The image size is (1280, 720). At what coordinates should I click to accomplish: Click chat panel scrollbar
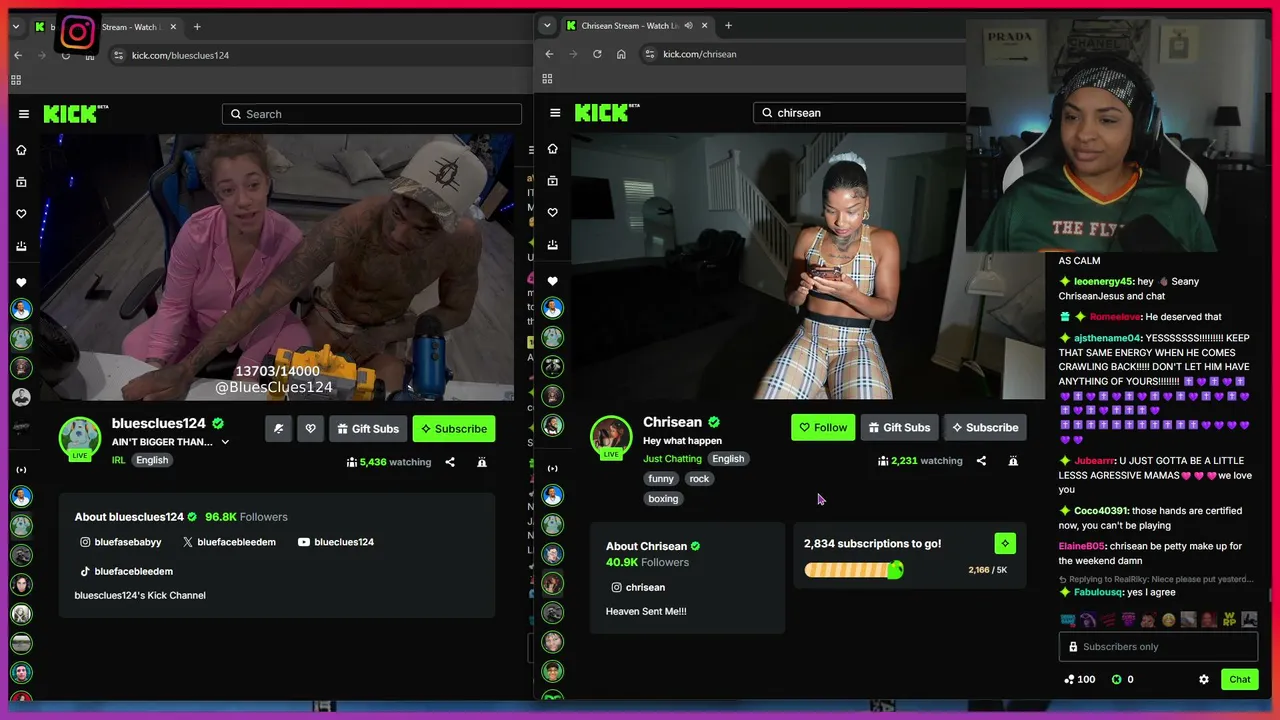pos(1270,596)
